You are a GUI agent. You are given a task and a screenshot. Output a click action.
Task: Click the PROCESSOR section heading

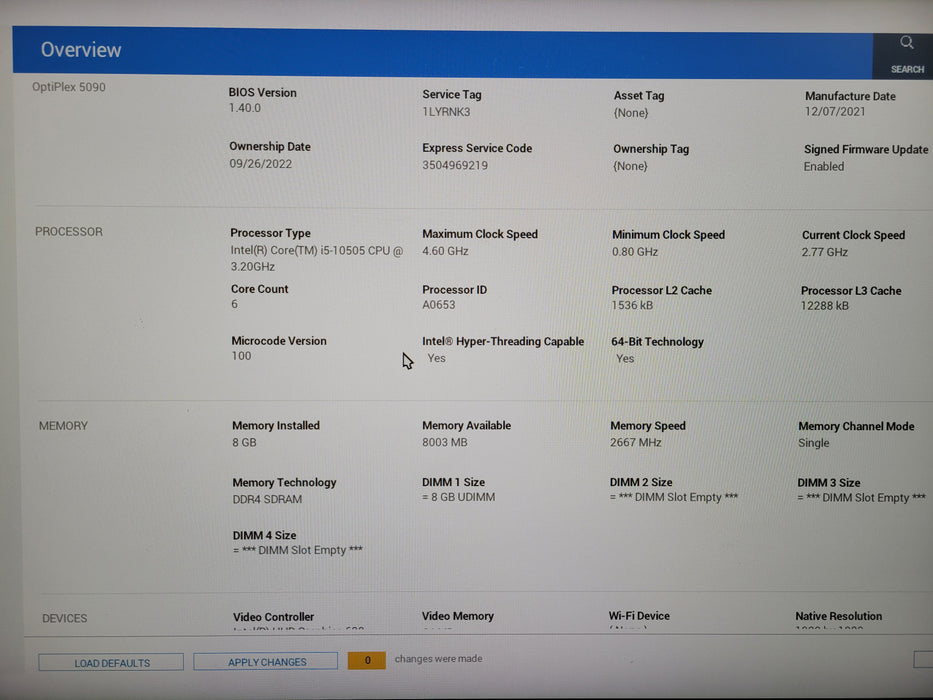[x=68, y=232]
